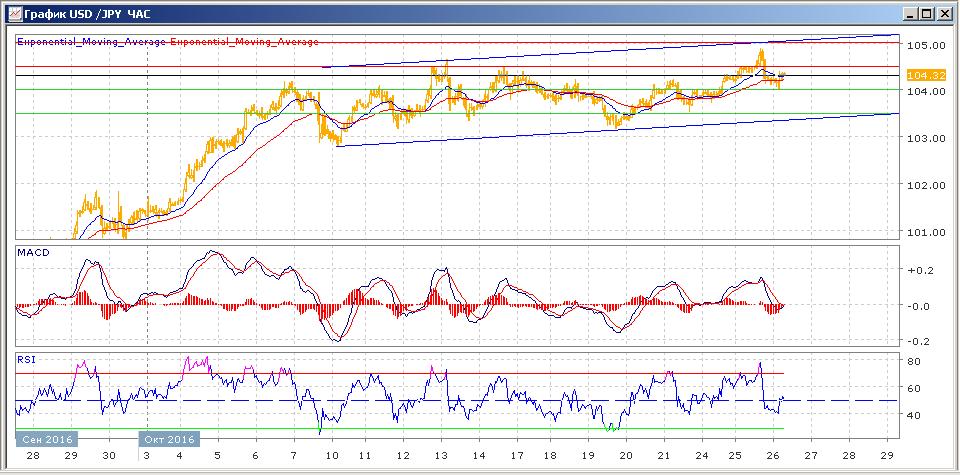Click the title text График USD/JPY ЧАС
The image size is (960, 475).
click(88, 13)
